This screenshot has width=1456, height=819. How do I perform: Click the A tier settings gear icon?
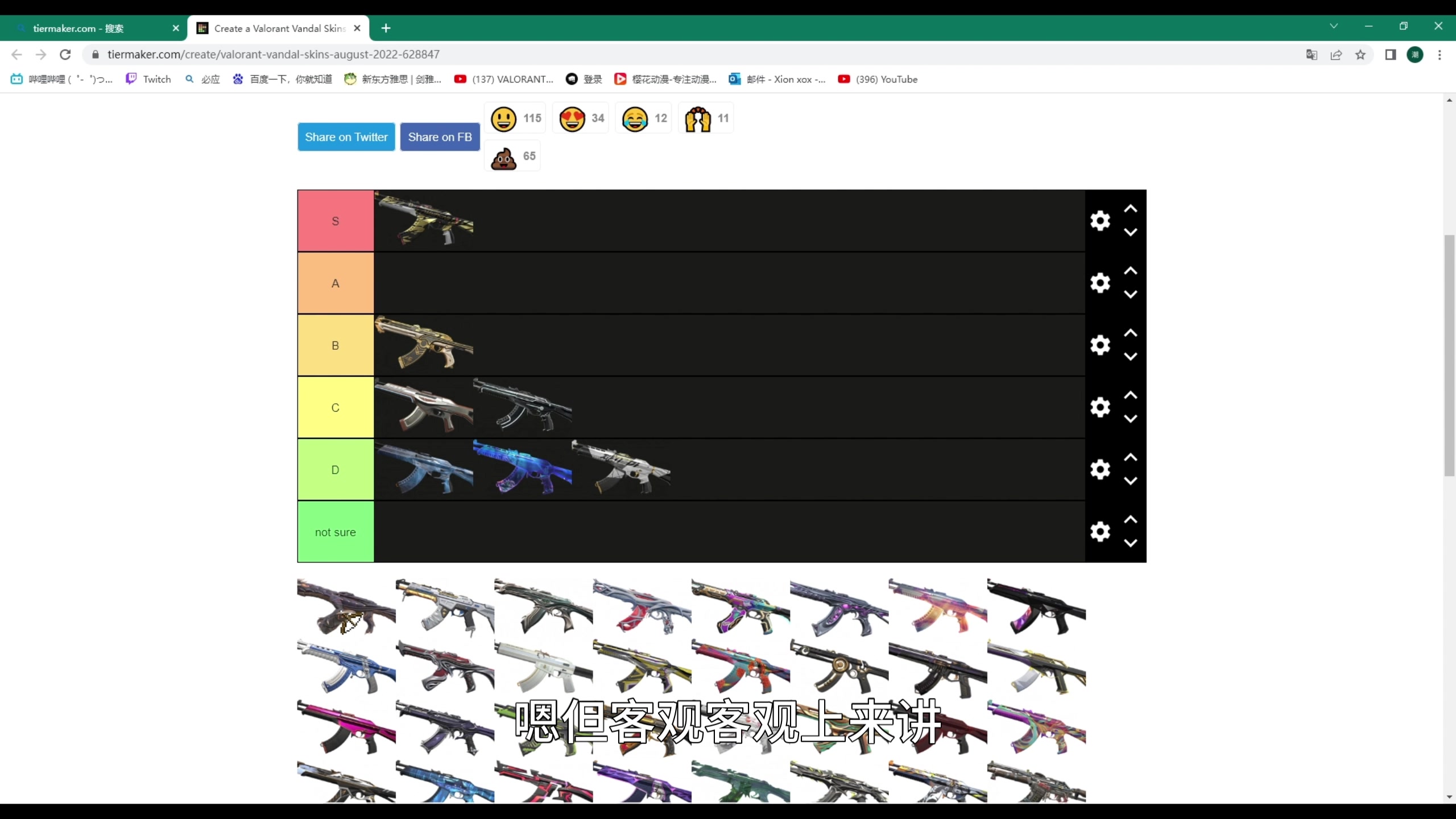click(1100, 283)
